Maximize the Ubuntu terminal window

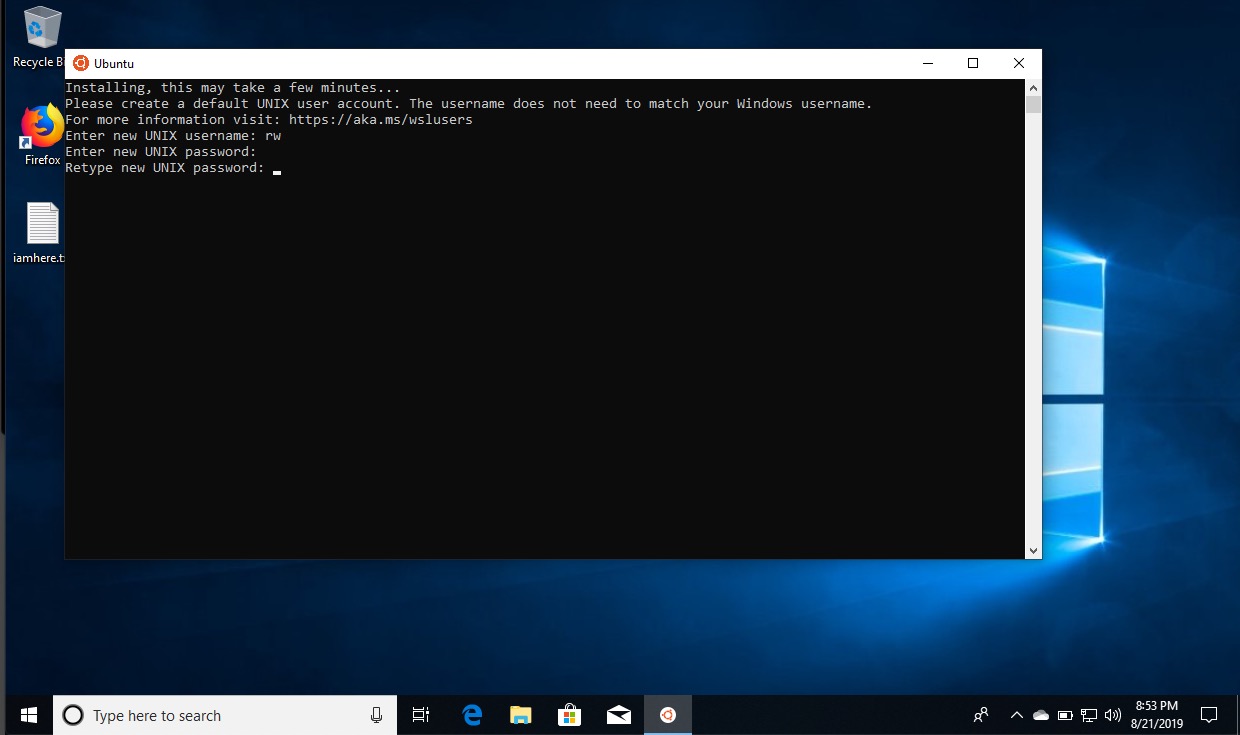pyautogui.click(x=972, y=63)
